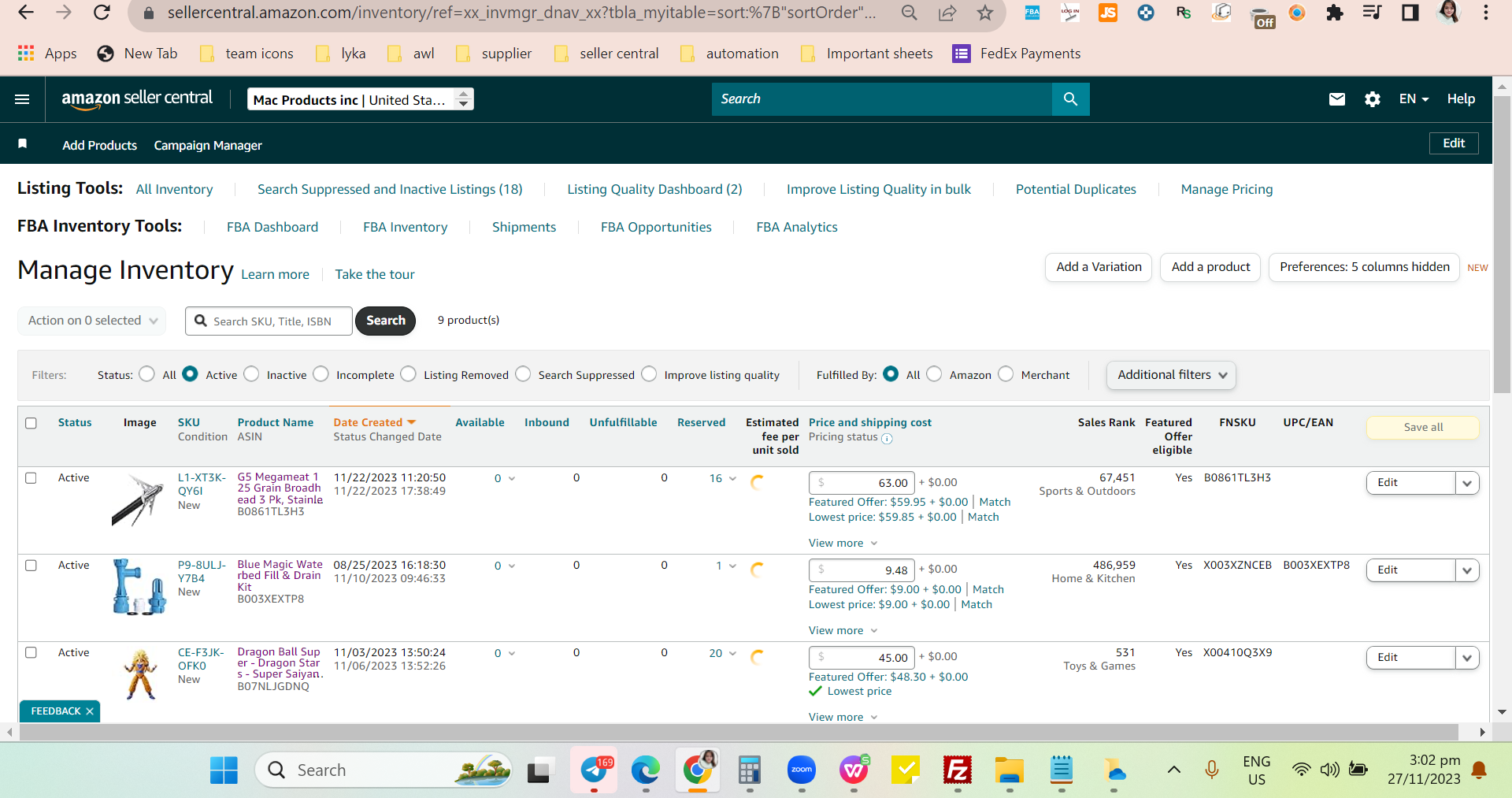Screen dimensions: 1512x798
Task: Check the box for Dragon Ball Super row
Action: point(31,653)
